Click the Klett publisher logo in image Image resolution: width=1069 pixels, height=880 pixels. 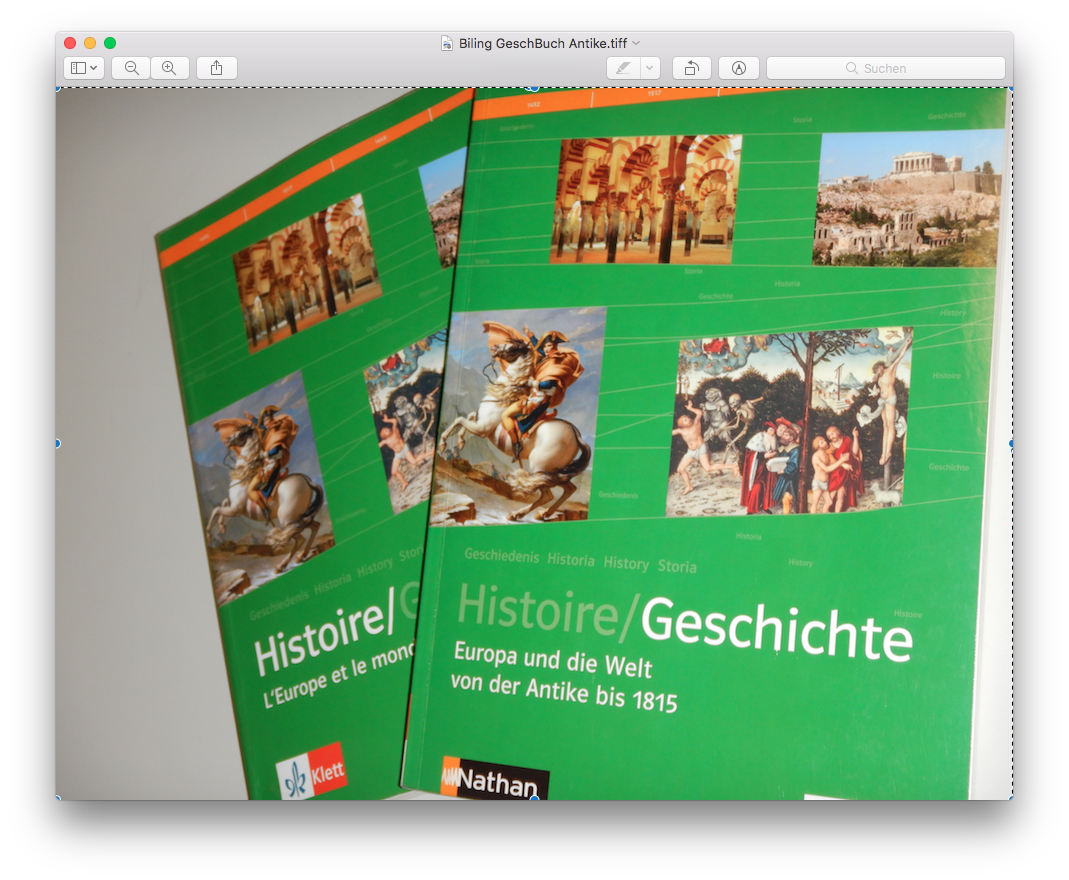tap(312, 772)
